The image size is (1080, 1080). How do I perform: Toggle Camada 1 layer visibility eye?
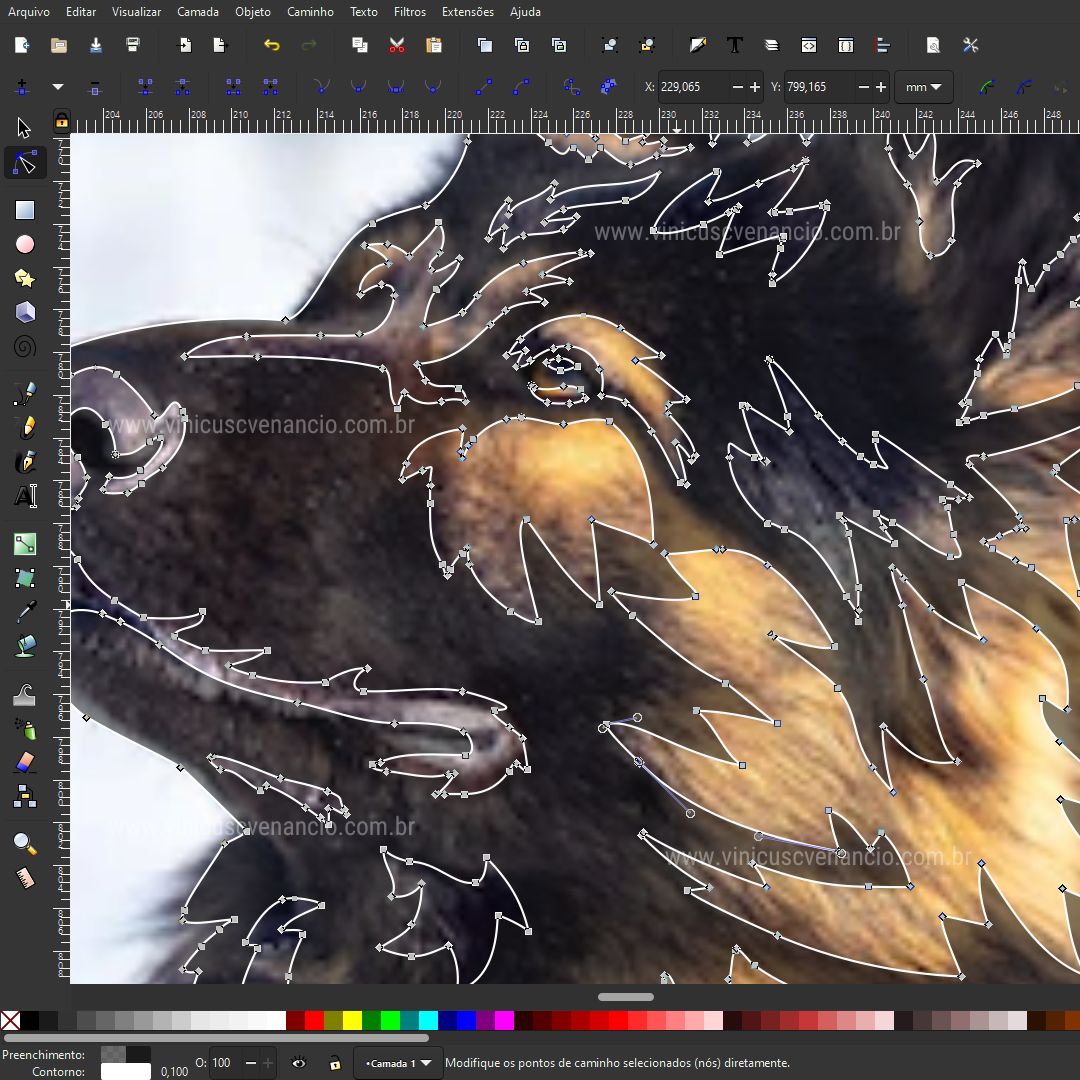[x=299, y=1063]
